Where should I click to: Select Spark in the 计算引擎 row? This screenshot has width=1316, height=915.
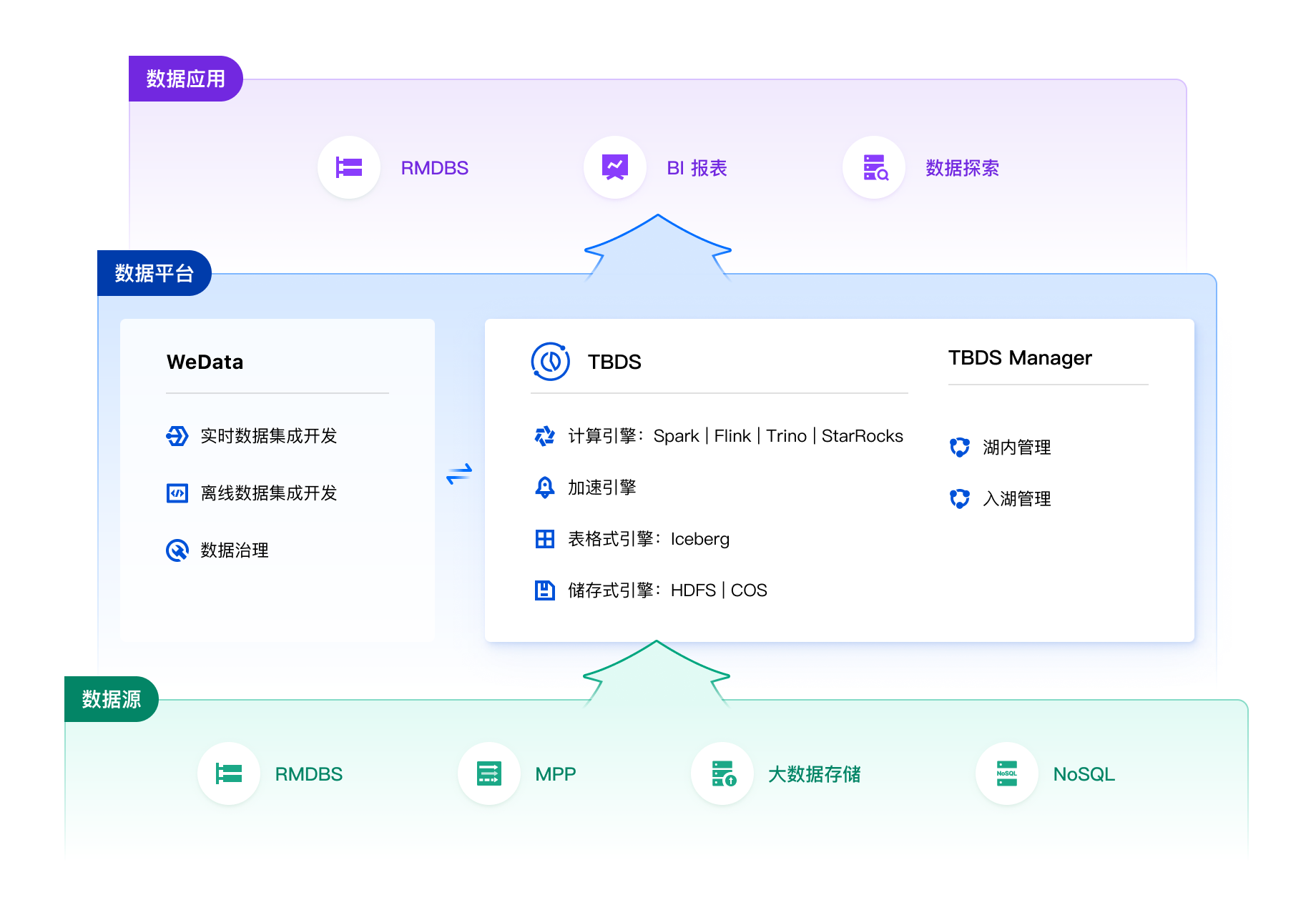click(x=676, y=436)
